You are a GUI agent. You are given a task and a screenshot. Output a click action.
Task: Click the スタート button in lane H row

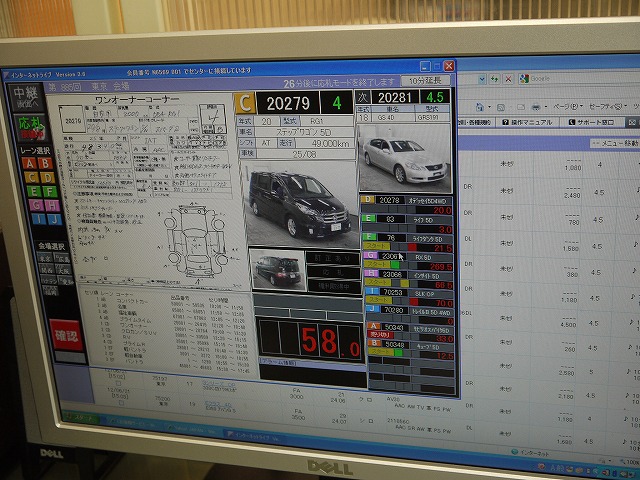[378, 282]
